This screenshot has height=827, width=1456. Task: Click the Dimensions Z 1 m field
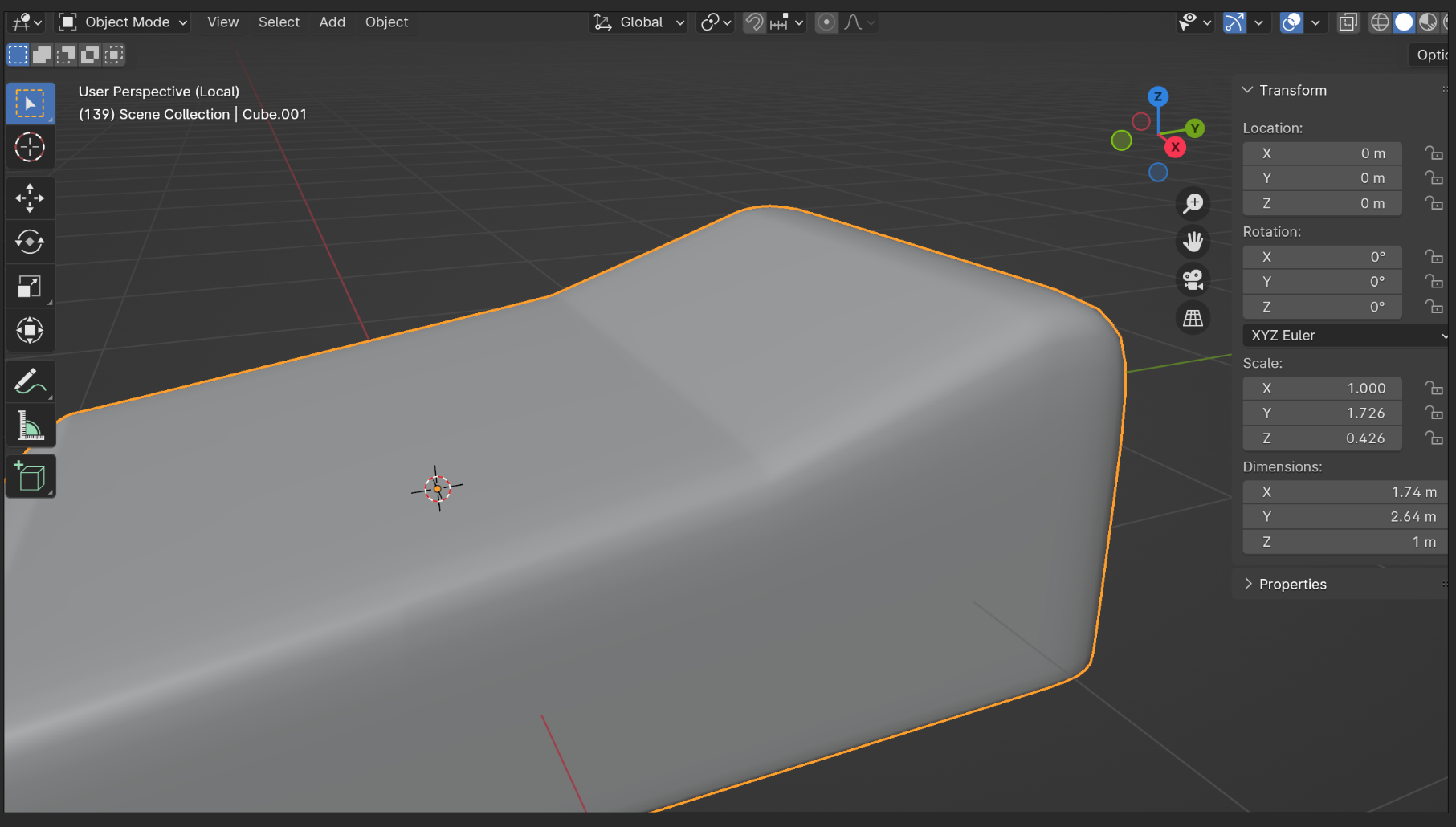click(1345, 542)
